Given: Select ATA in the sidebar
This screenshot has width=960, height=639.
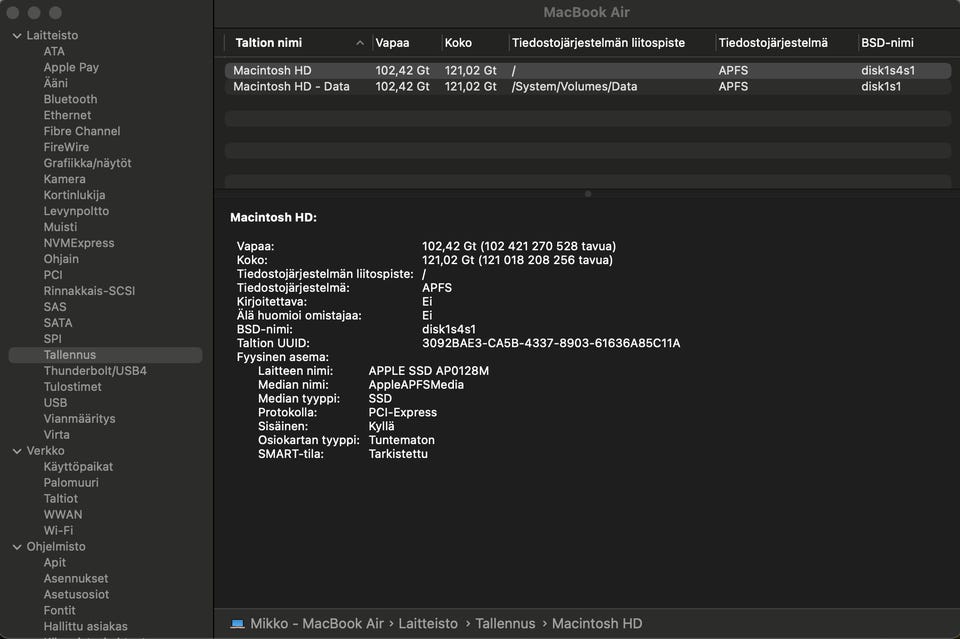Looking at the screenshot, I should pyautogui.click(x=54, y=51).
